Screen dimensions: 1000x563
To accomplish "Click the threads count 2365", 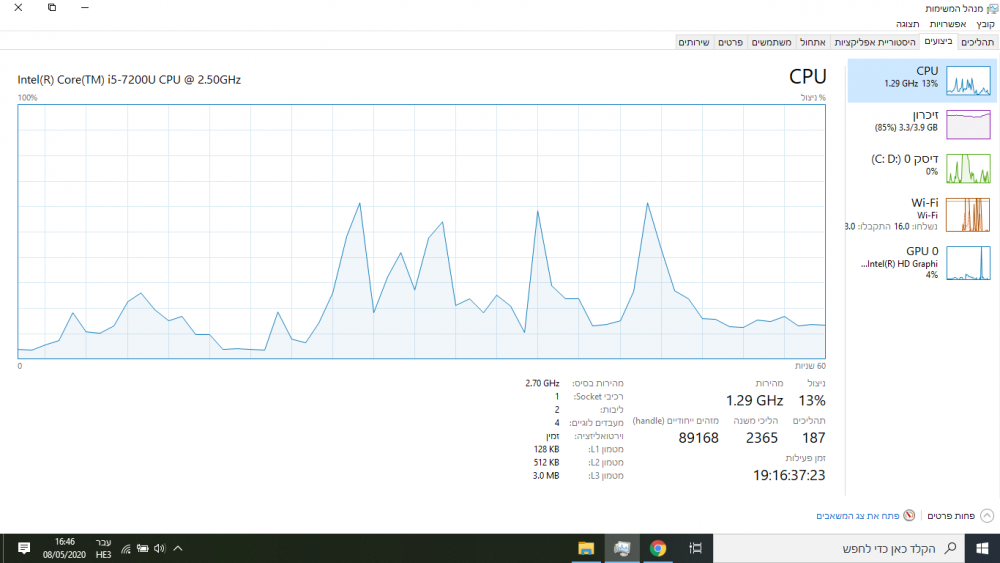I will coord(762,438).
